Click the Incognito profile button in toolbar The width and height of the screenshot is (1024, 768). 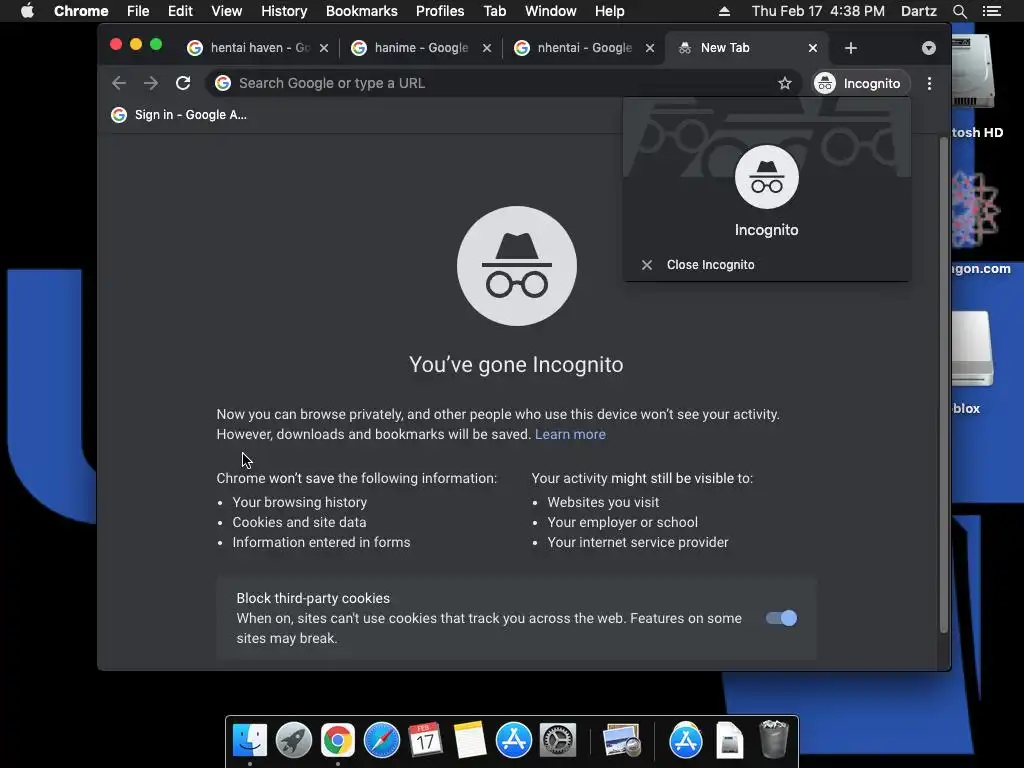pyautogui.click(x=861, y=83)
